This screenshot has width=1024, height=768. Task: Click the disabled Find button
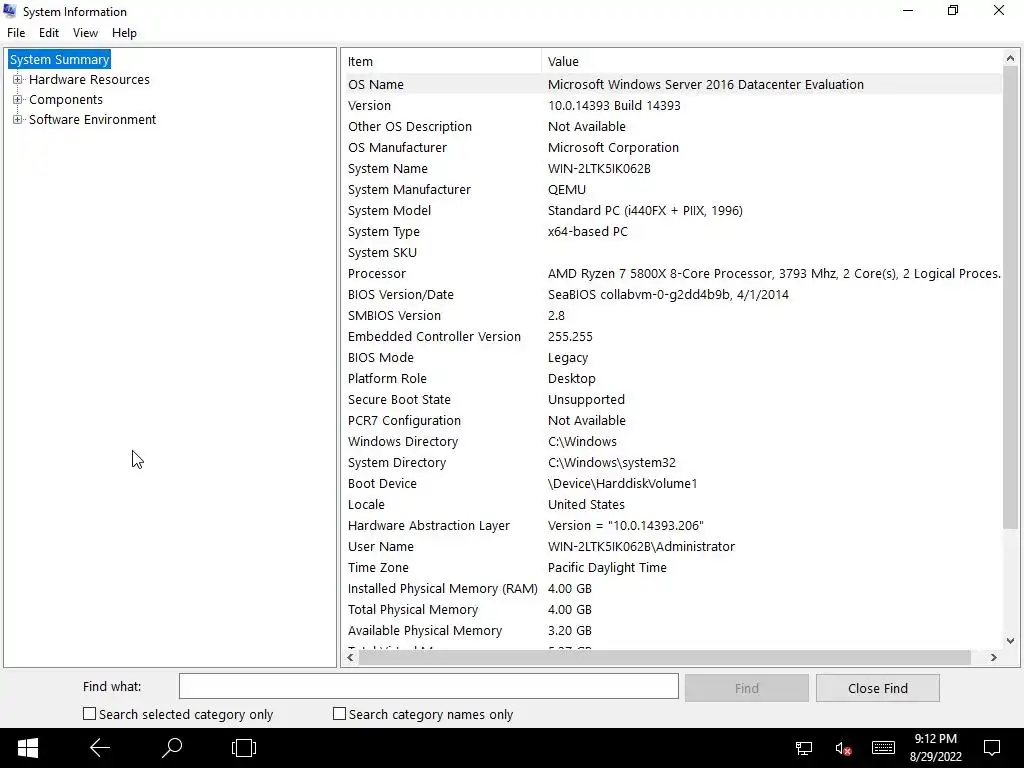[x=746, y=688]
